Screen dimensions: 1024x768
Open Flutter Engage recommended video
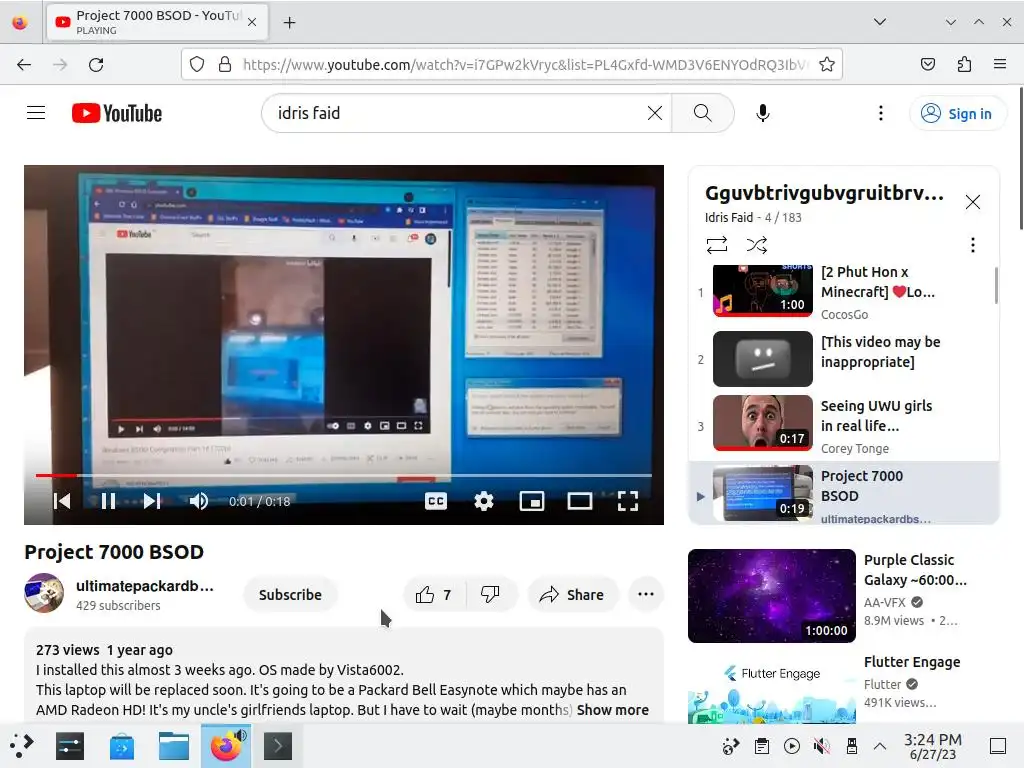tap(771, 687)
